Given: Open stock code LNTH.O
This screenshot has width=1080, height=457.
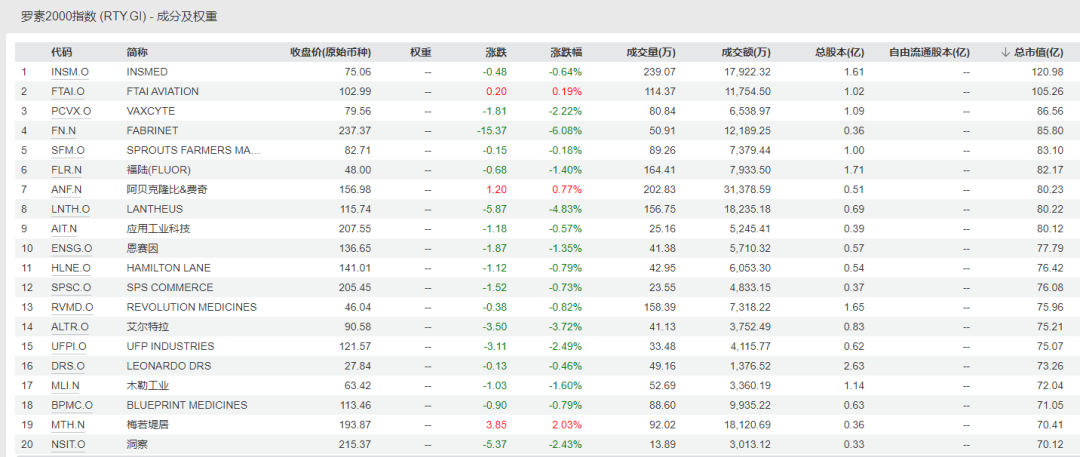Looking at the screenshot, I should 70,209.
